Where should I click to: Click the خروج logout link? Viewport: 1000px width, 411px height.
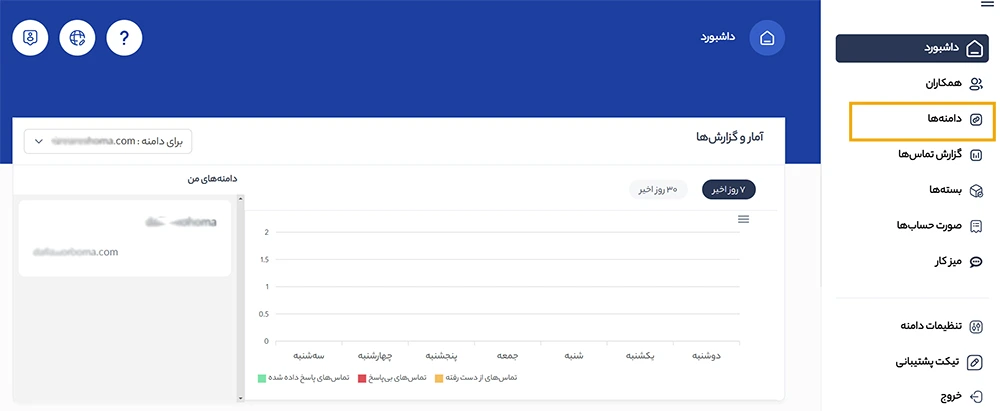(x=950, y=396)
